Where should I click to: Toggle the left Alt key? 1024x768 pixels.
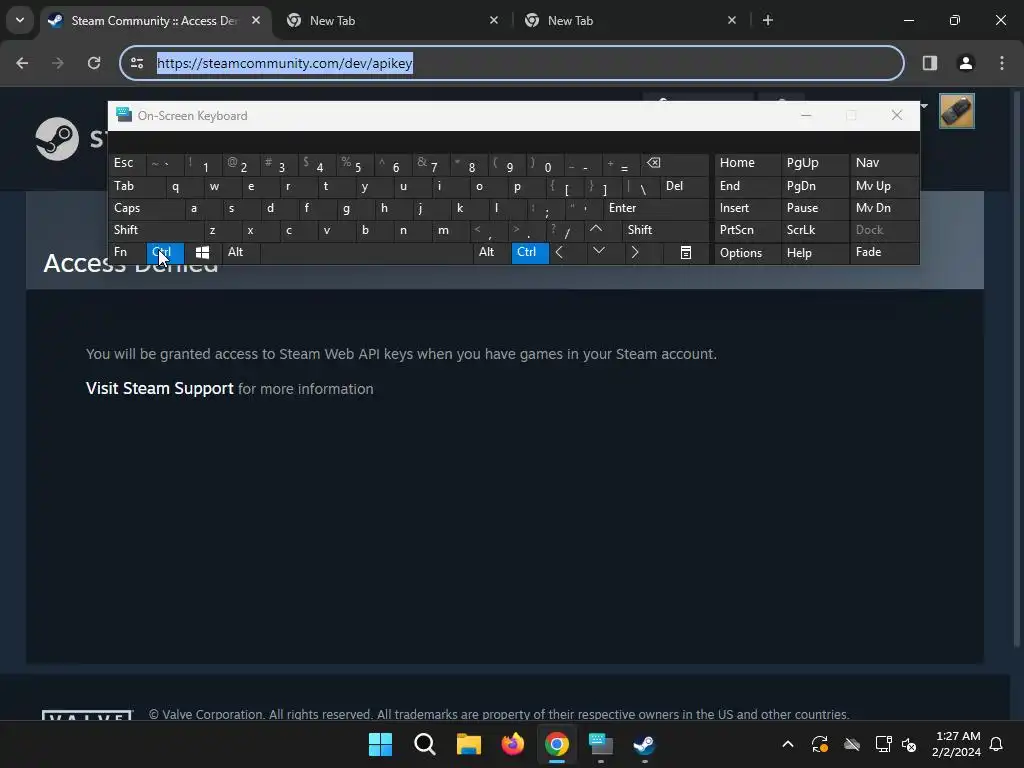(x=240, y=252)
